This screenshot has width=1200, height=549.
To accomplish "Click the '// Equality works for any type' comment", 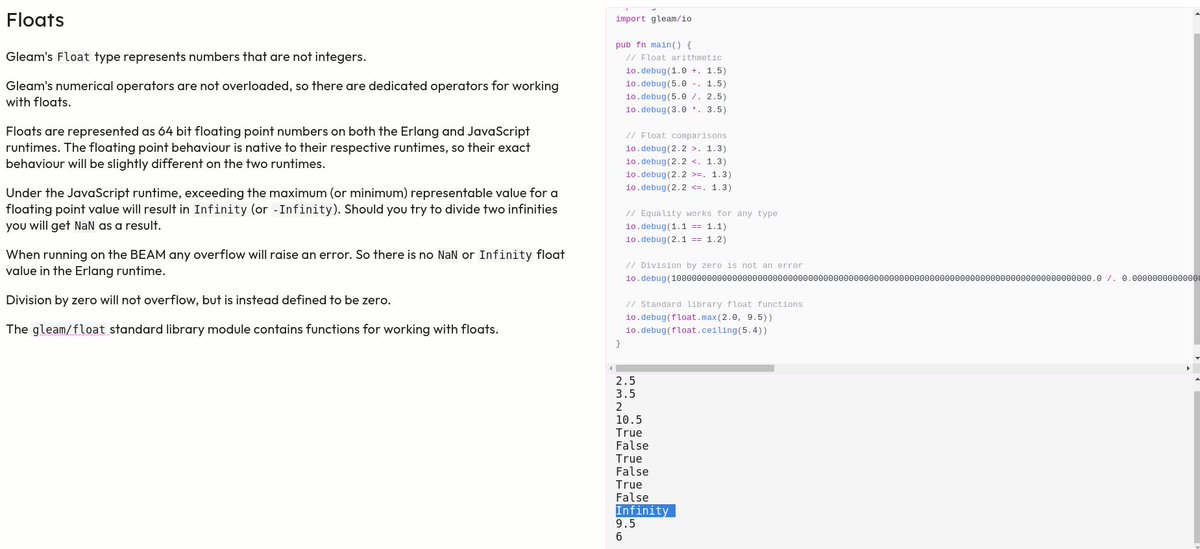I will click(701, 214).
